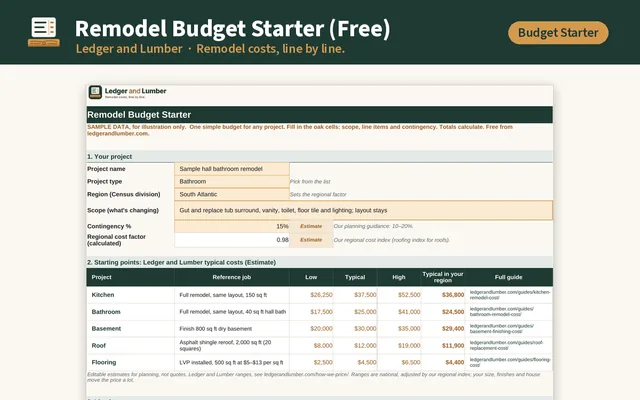Viewport: 640px width, 400px height.
Task: Click the Bathroom low value $17,500
Action: (321, 312)
